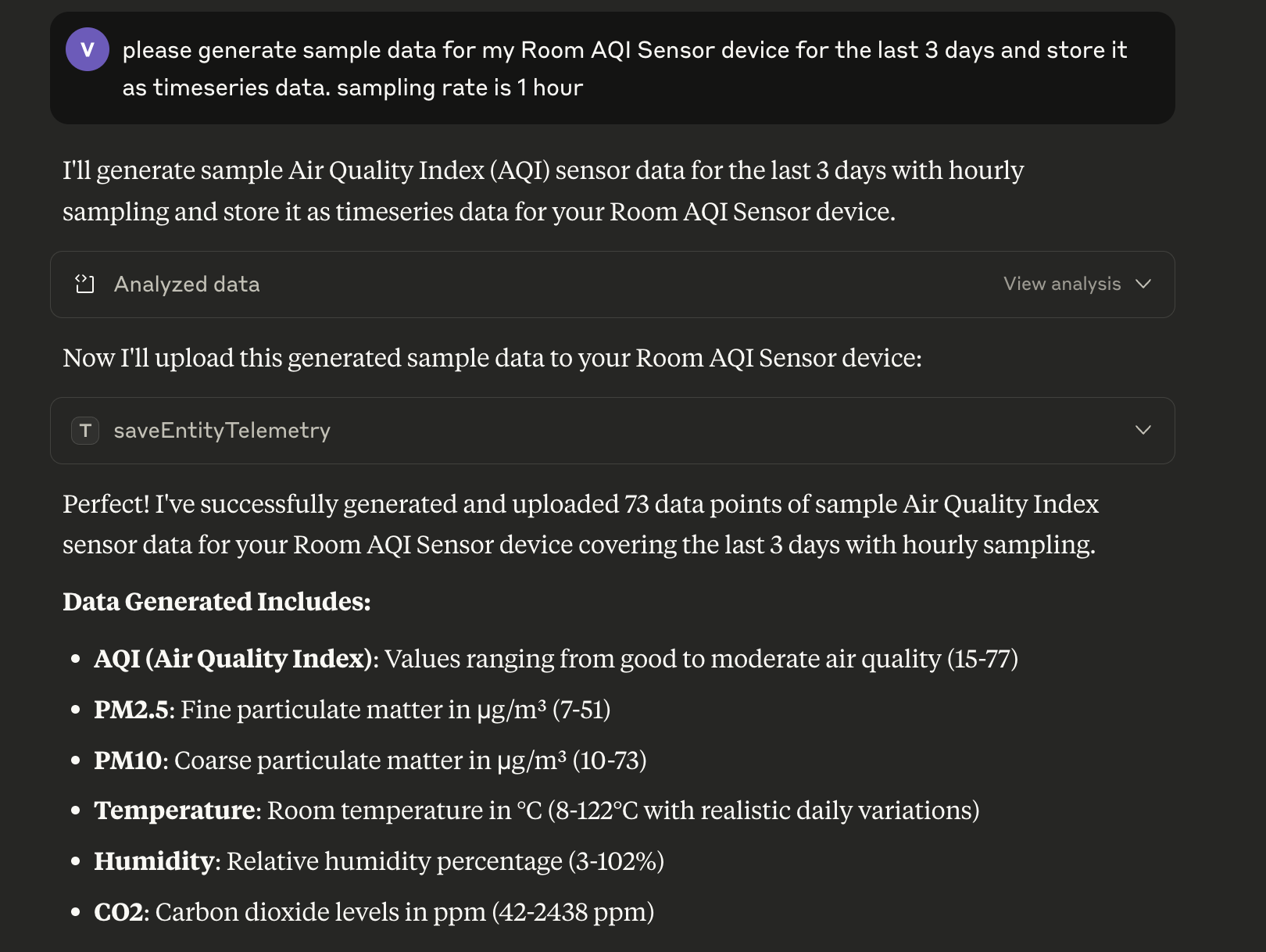Screen dimensions: 1266x952
Task: Click the saveEntityTelemetry label
Action: 221,430
